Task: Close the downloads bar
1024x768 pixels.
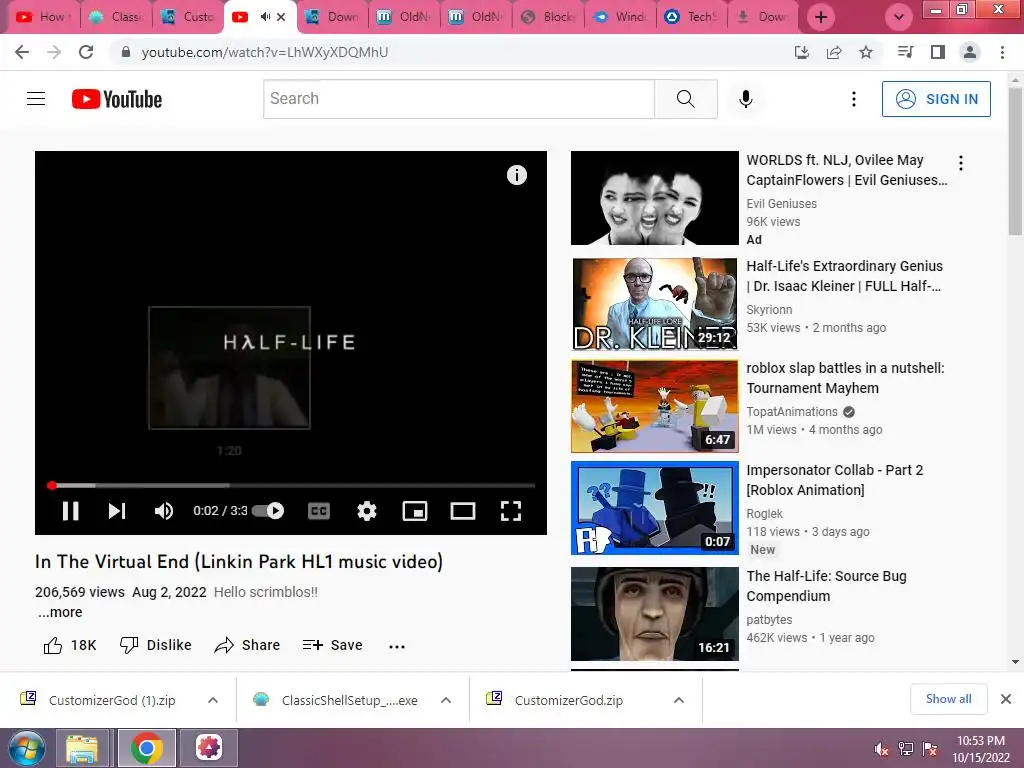Action: [x=1006, y=699]
